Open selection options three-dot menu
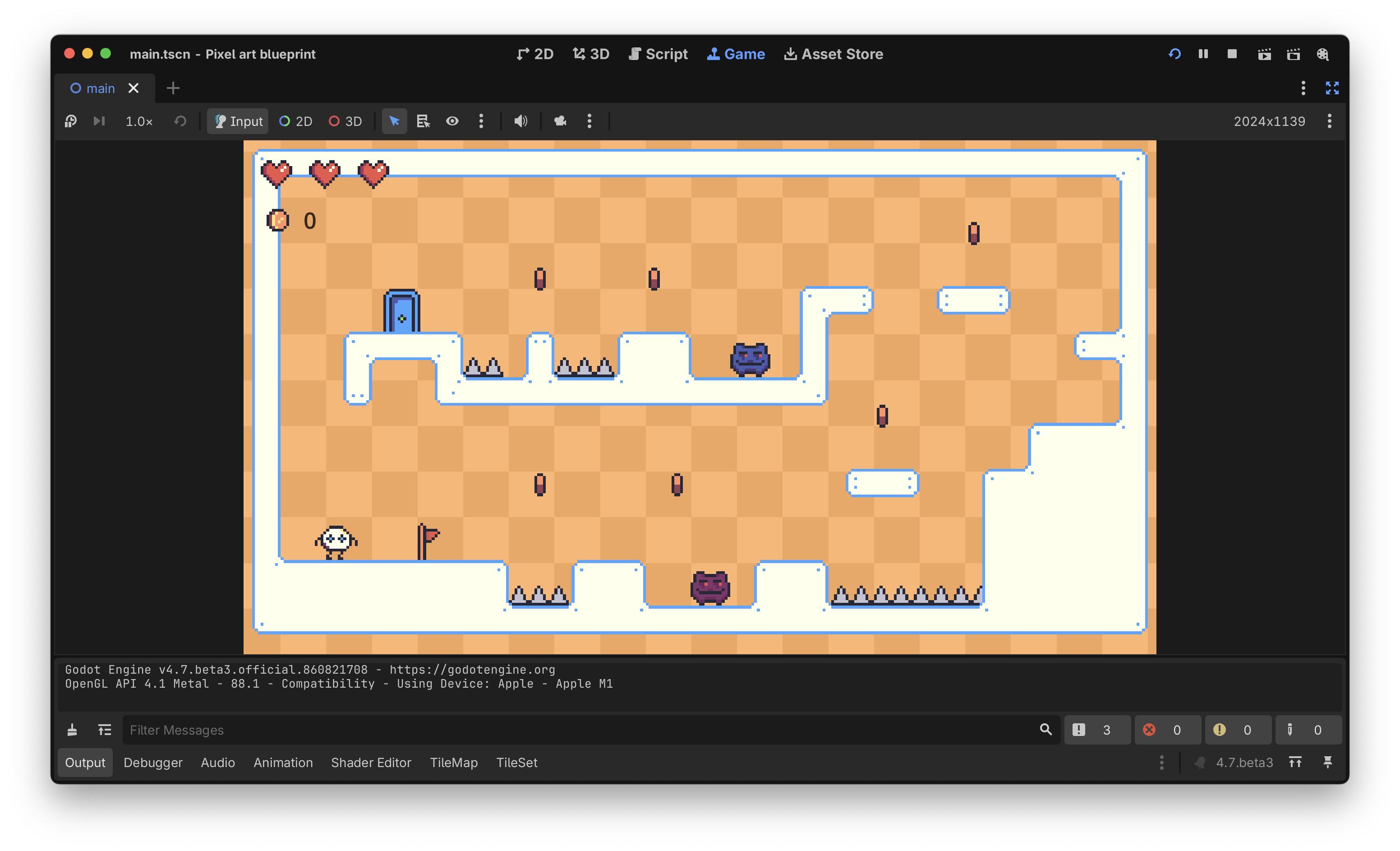Screen dimensions: 1400x851 [x=481, y=121]
